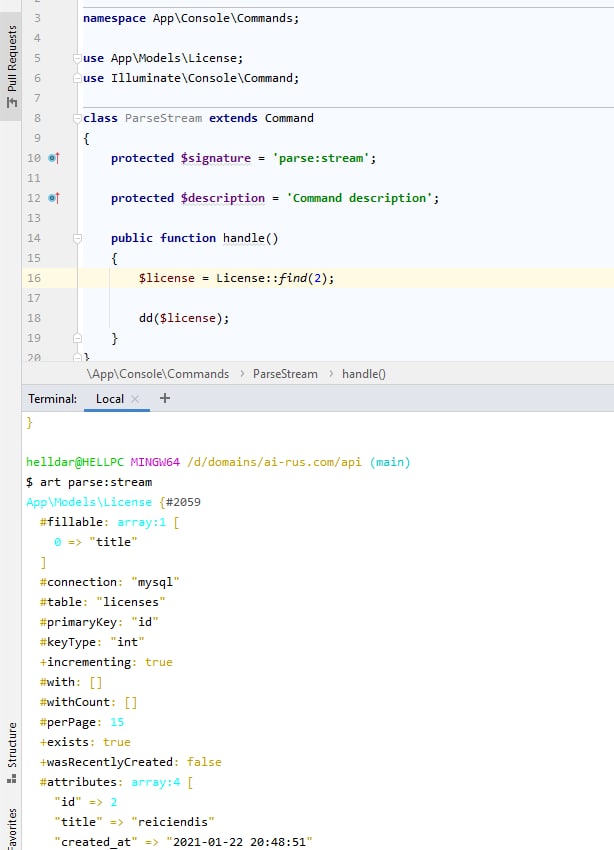This screenshot has height=850, width=614.
Task: Click fold end marker on line 20
Action: pos(77,357)
